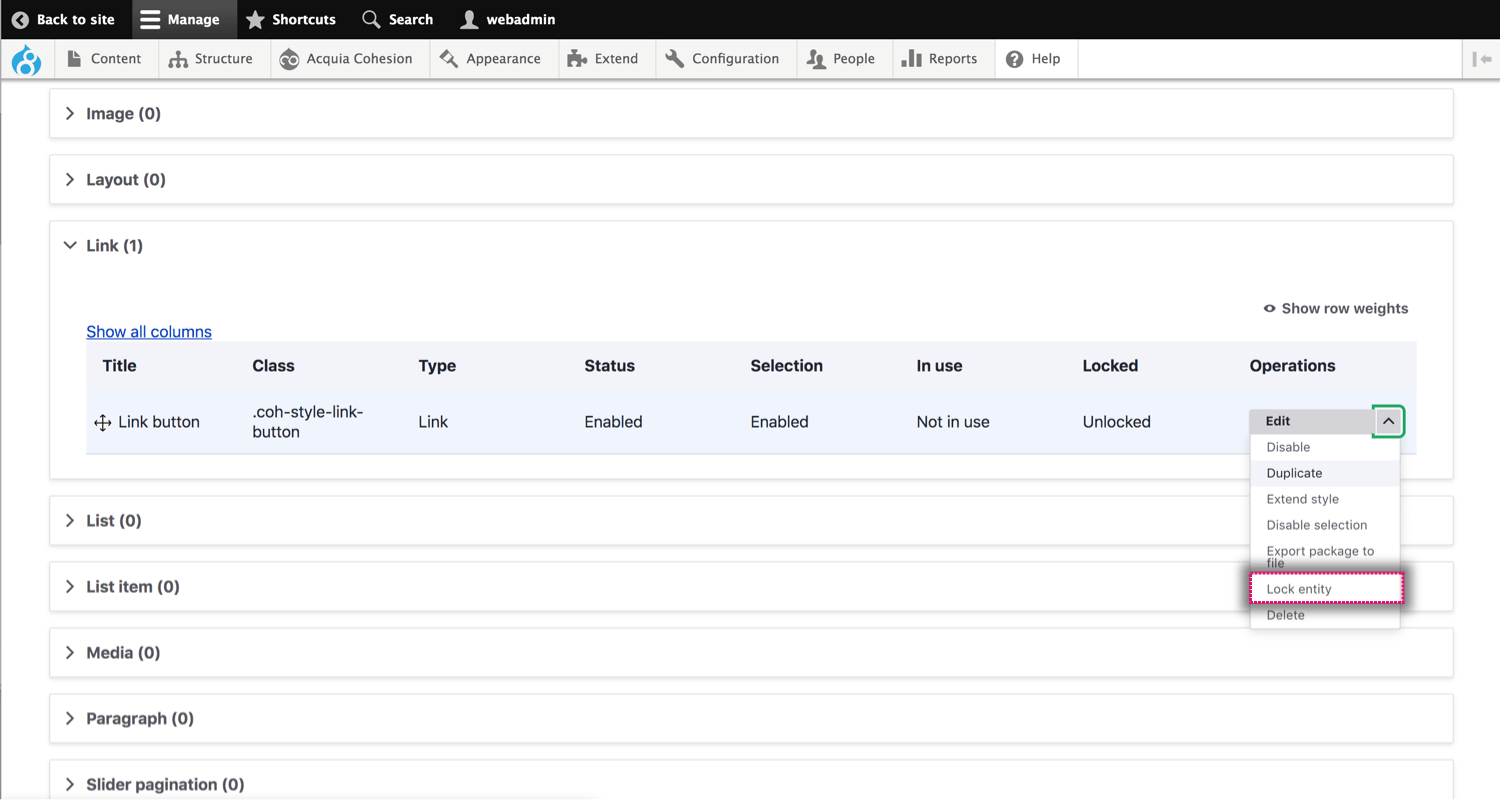Open the Reports section
Viewport: 1500px width, 800px height.
939,59
